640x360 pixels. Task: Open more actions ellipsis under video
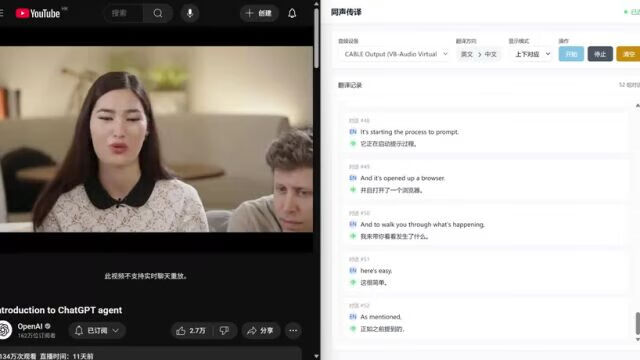pyautogui.click(x=293, y=331)
